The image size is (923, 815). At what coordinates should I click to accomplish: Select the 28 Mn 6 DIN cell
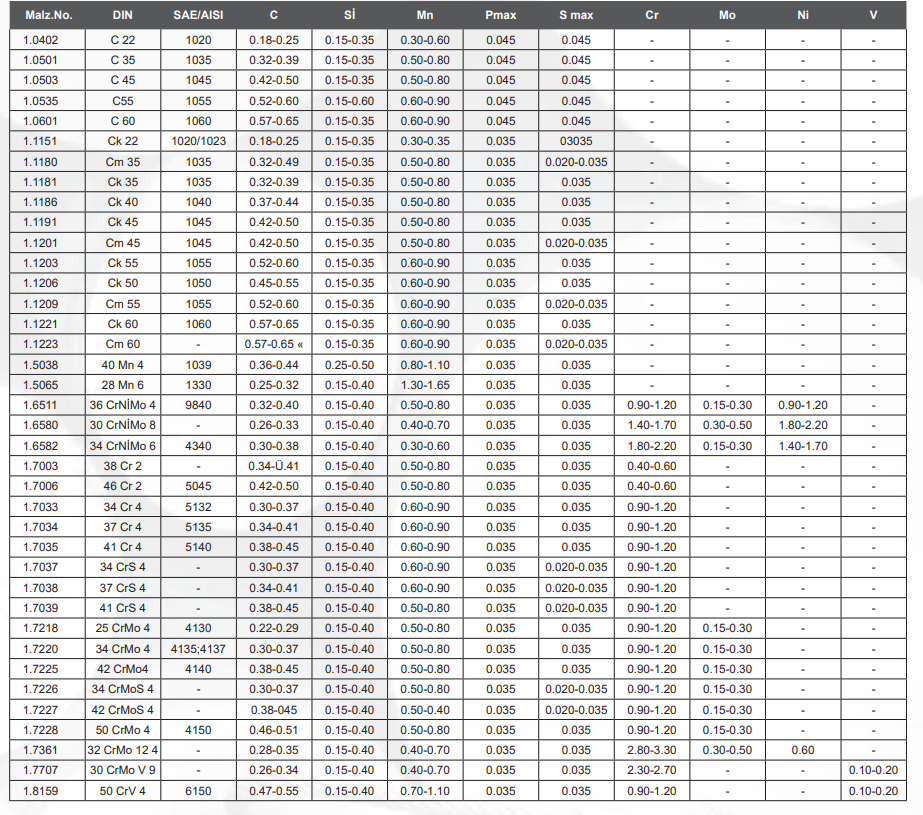click(x=122, y=385)
